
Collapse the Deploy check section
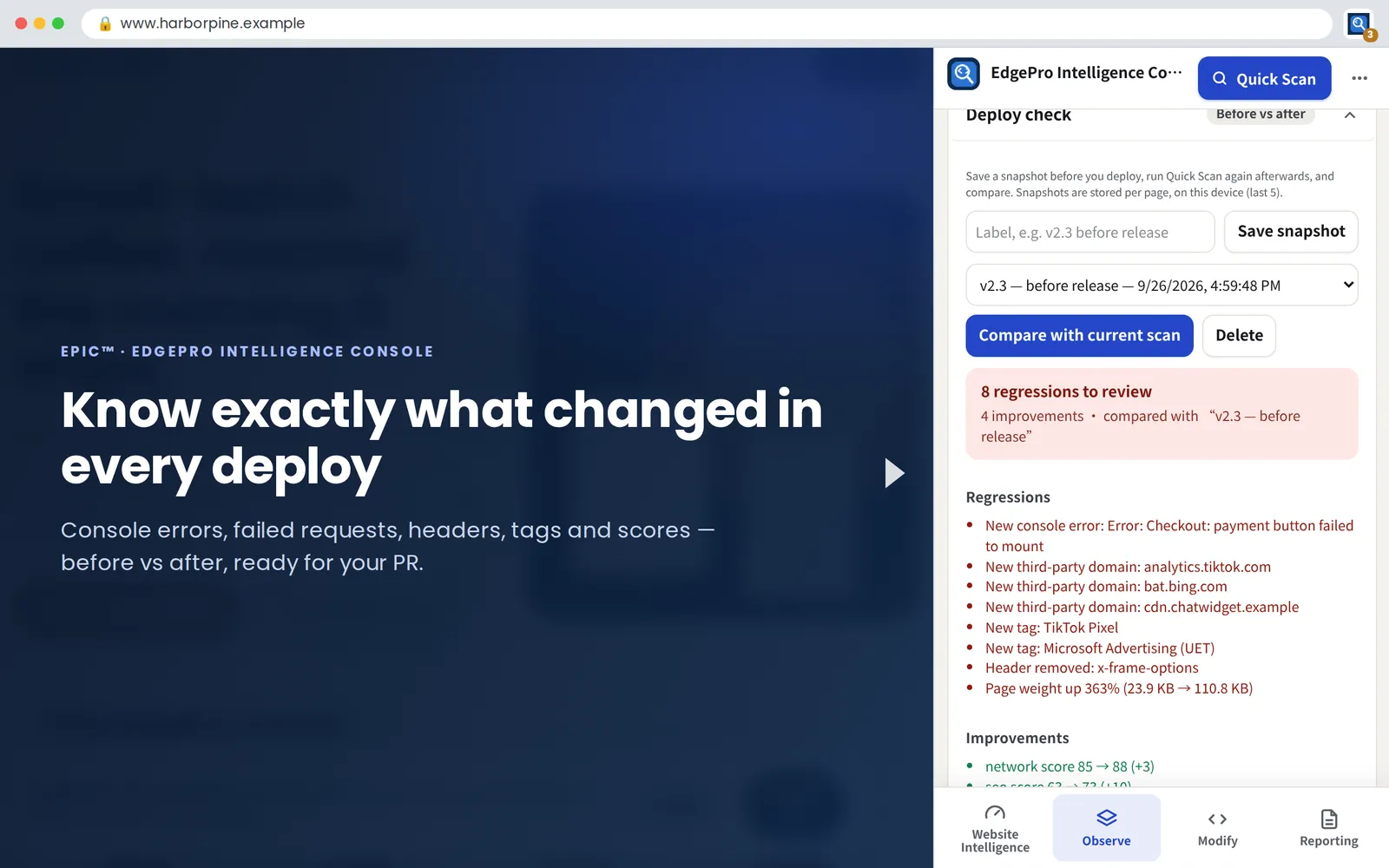click(x=1350, y=115)
